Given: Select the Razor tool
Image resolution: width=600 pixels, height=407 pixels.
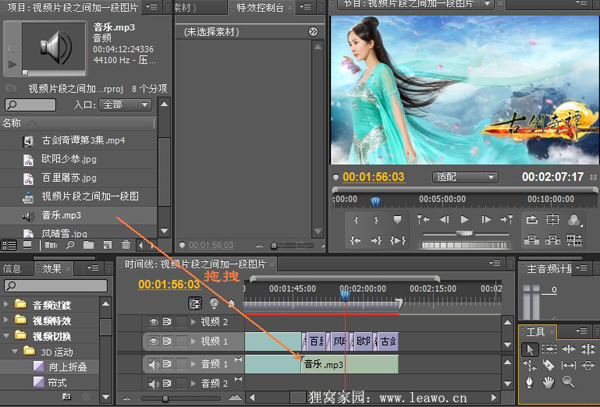Looking at the screenshot, I should (x=549, y=366).
